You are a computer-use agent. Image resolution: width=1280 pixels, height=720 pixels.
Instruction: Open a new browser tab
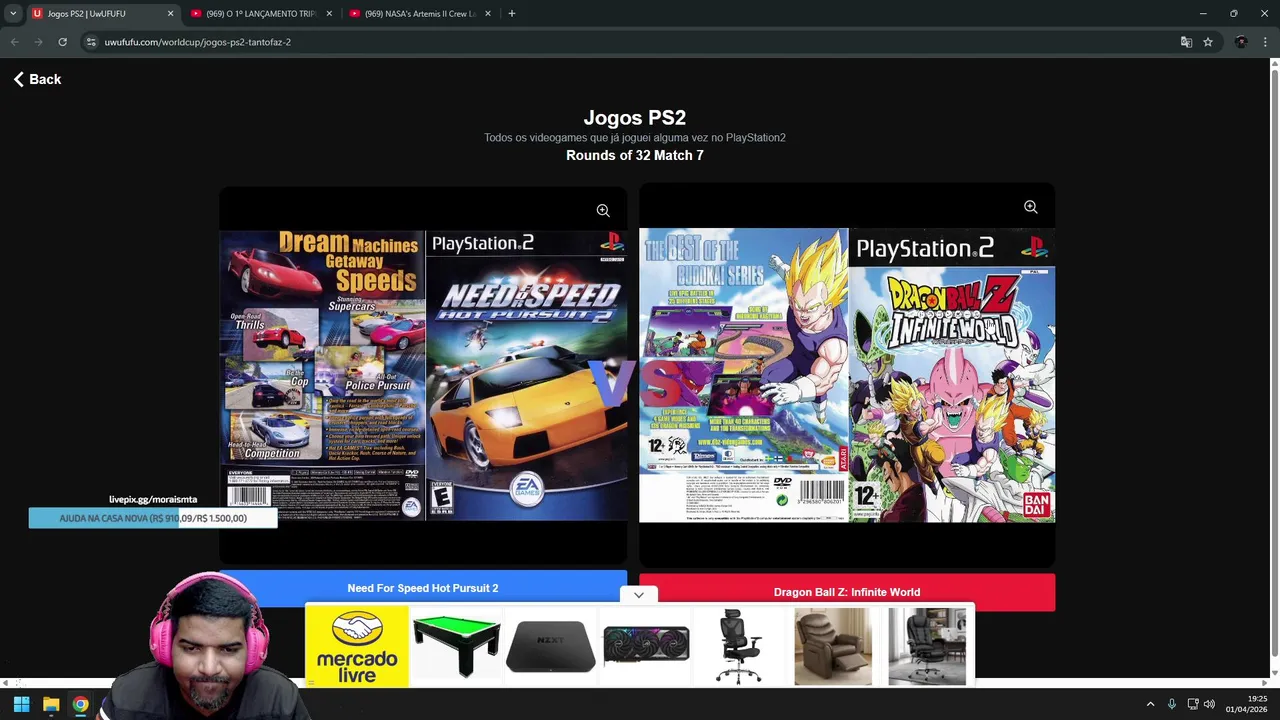point(512,14)
